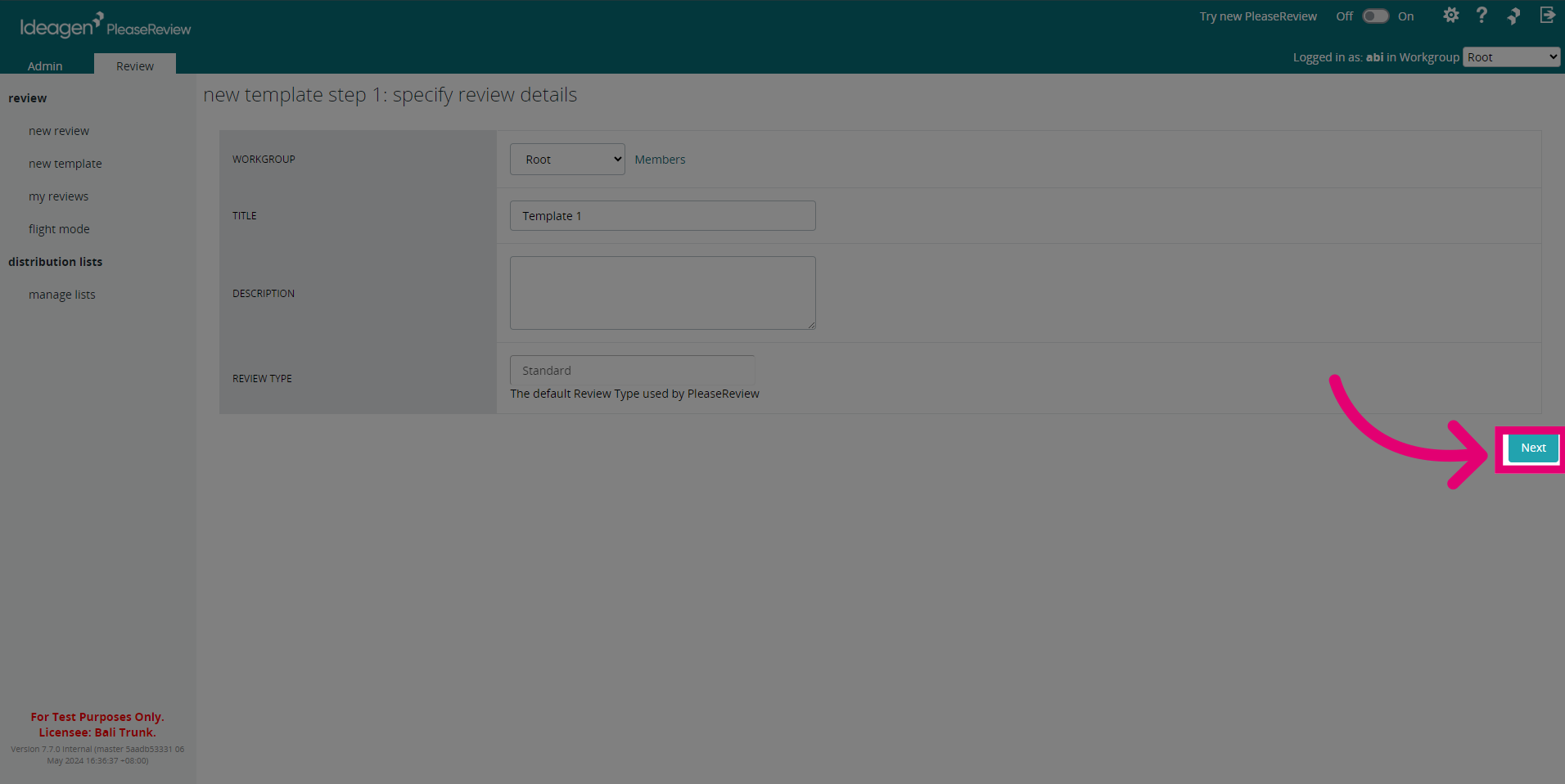
Task: Toggle the Try new PleaseReview switch
Action: click(x=1375, y=16)
